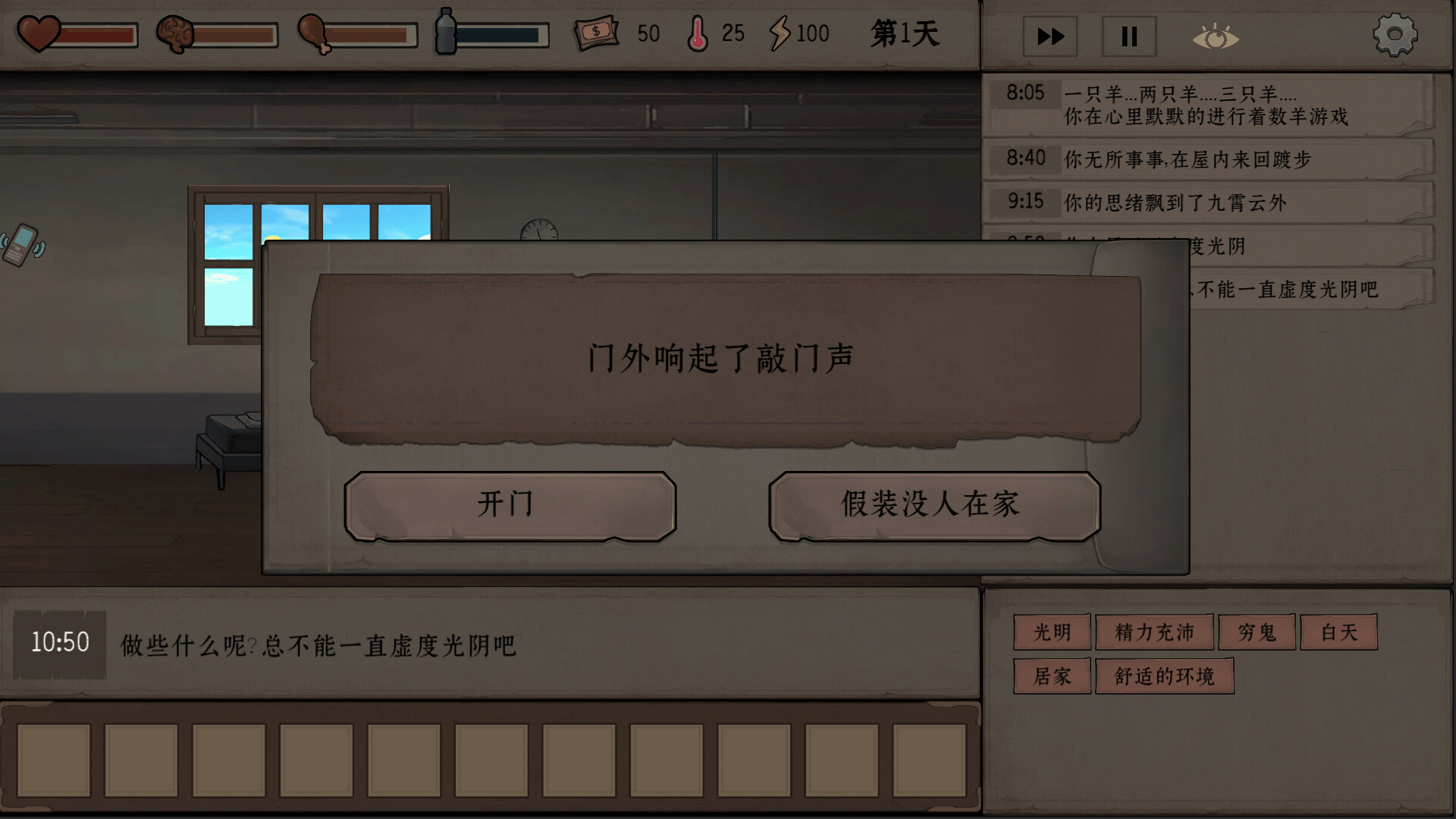Open the 8:40 log entry

[1207, 158]
